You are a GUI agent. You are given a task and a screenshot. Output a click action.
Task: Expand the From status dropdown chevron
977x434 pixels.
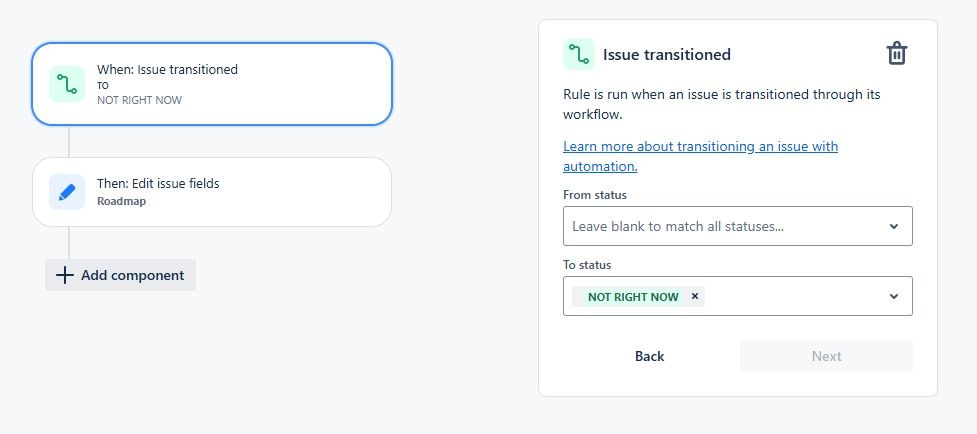click(x=894, y=226)
